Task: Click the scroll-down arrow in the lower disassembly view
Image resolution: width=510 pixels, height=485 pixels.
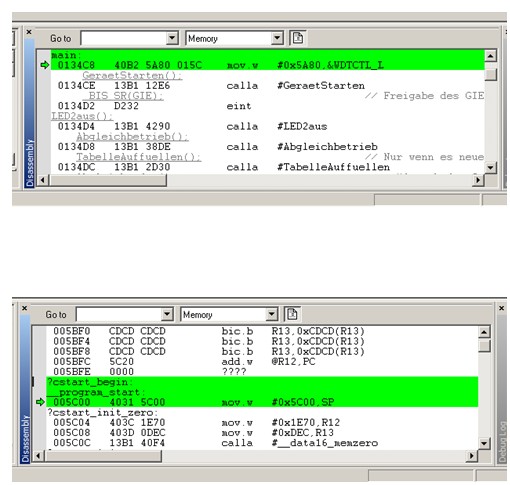Action: pyautogui.click(x=484, y=443)
